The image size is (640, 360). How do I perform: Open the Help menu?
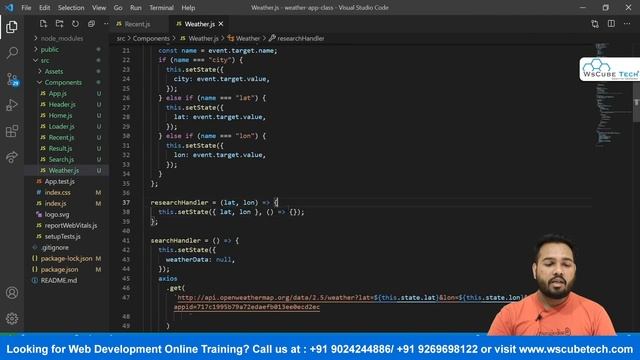(x=188, y=8)
